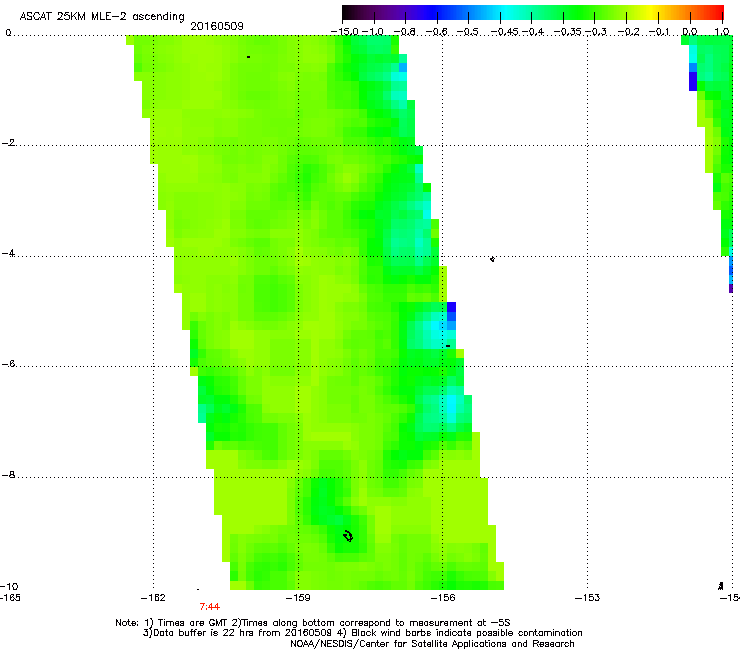Click the colorbar label -15.0

tap(345, 32)
